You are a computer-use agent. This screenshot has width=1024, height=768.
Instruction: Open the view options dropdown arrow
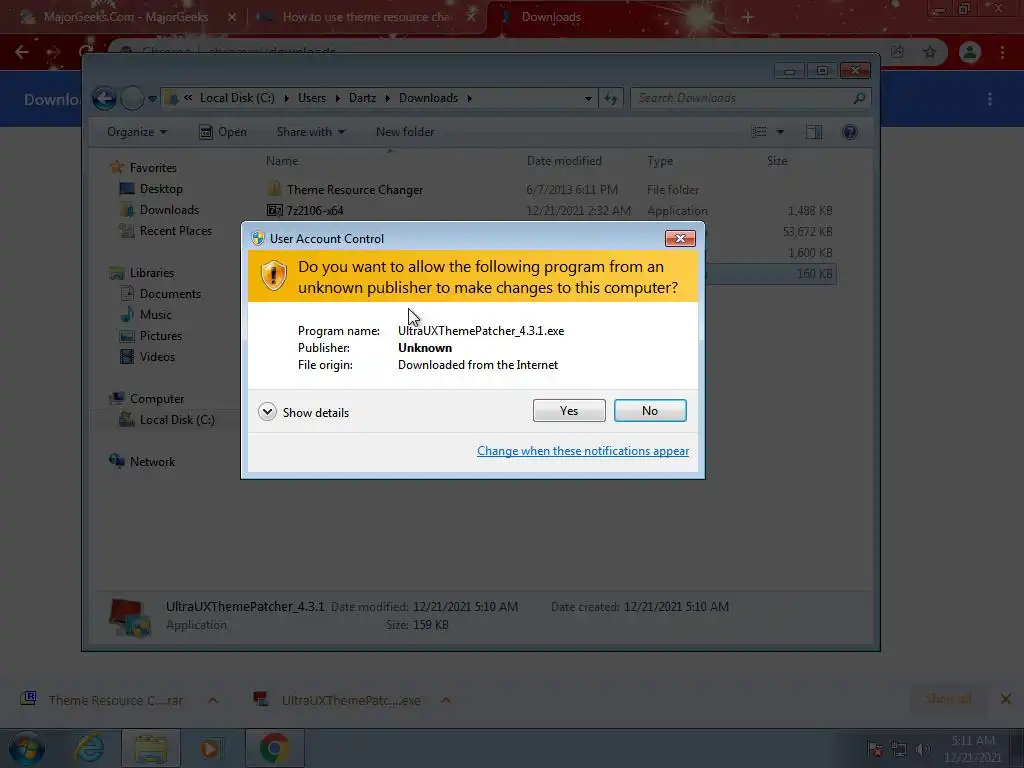coord(780,132)
